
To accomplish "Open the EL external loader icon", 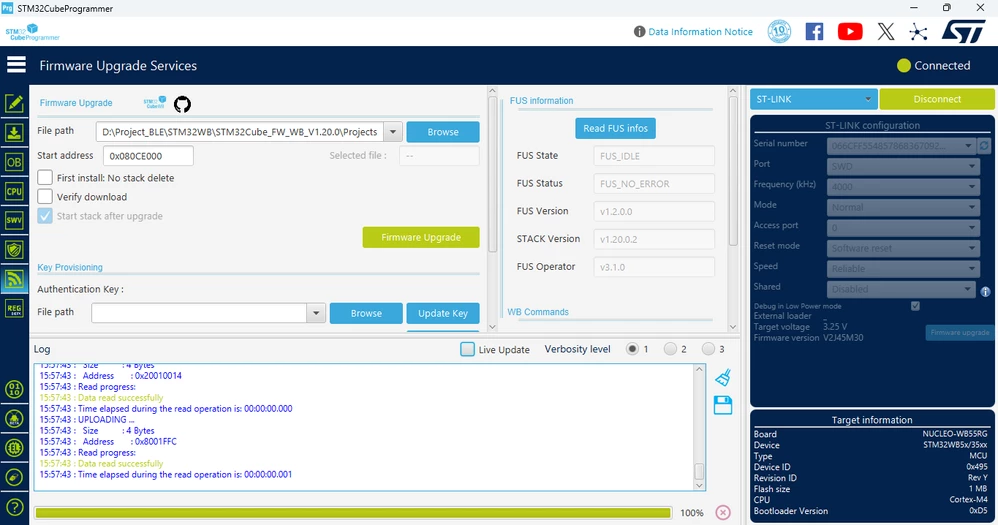I will click(x=14, y=447).
